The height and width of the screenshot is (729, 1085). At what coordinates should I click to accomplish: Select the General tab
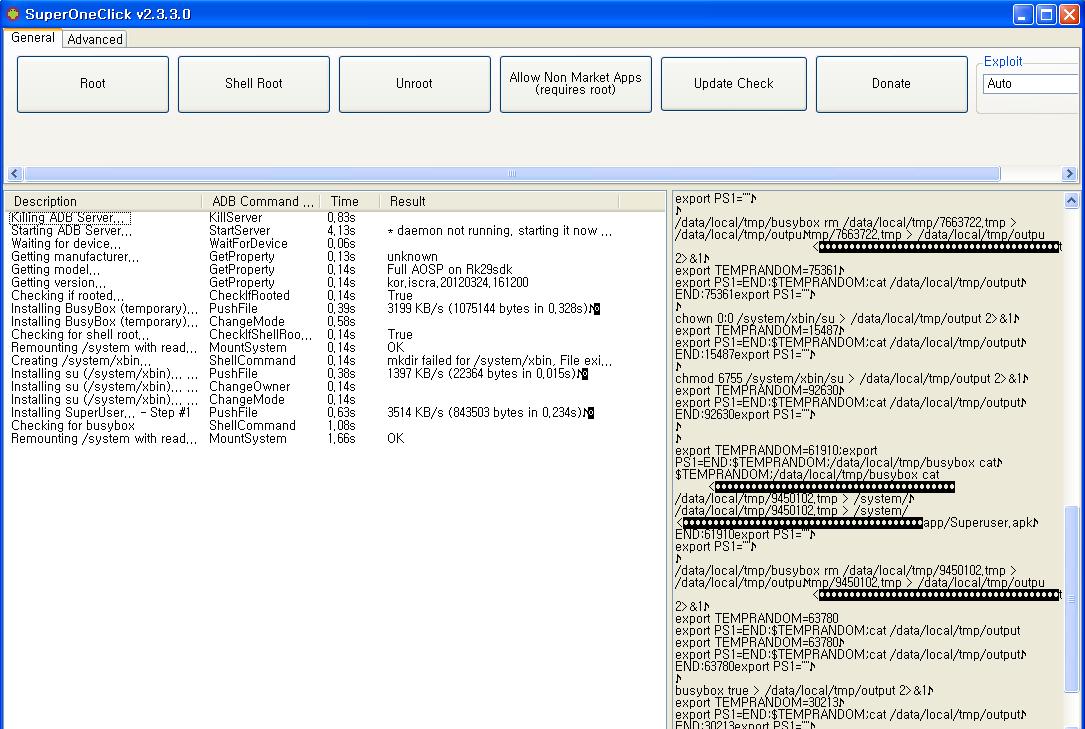coord(33,37)
